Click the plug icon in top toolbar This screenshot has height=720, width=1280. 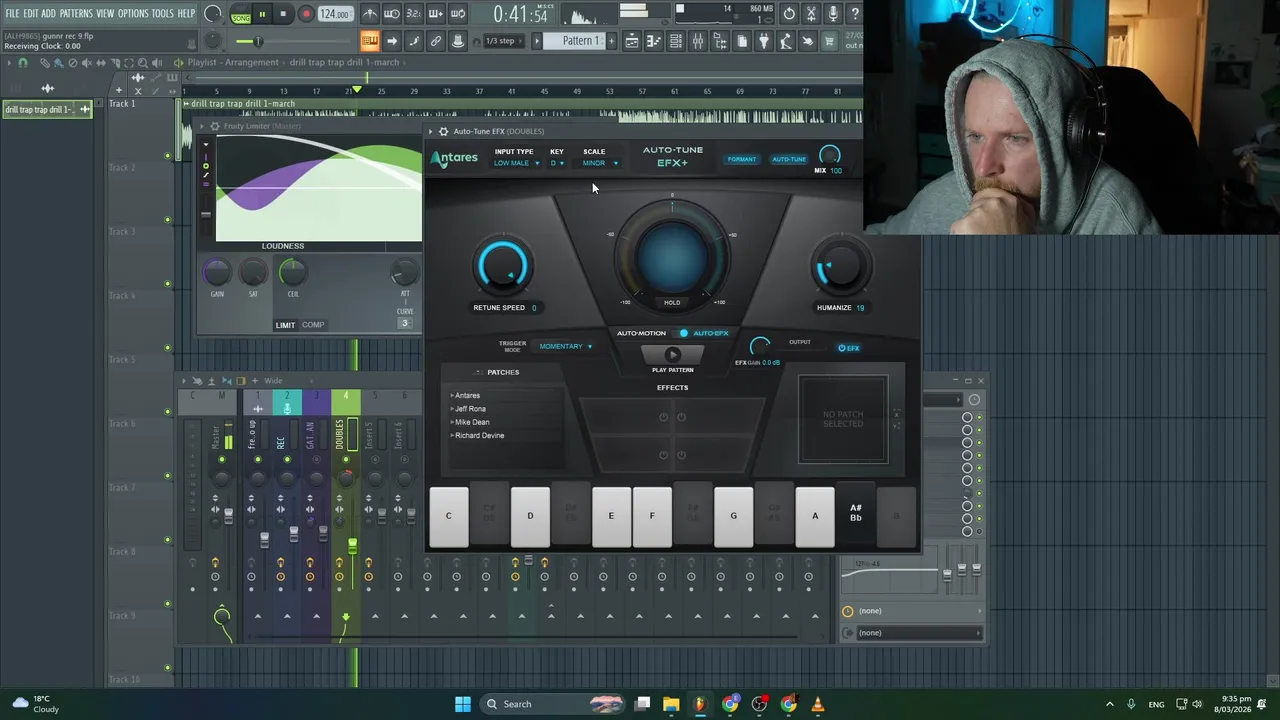coord(764,41)
